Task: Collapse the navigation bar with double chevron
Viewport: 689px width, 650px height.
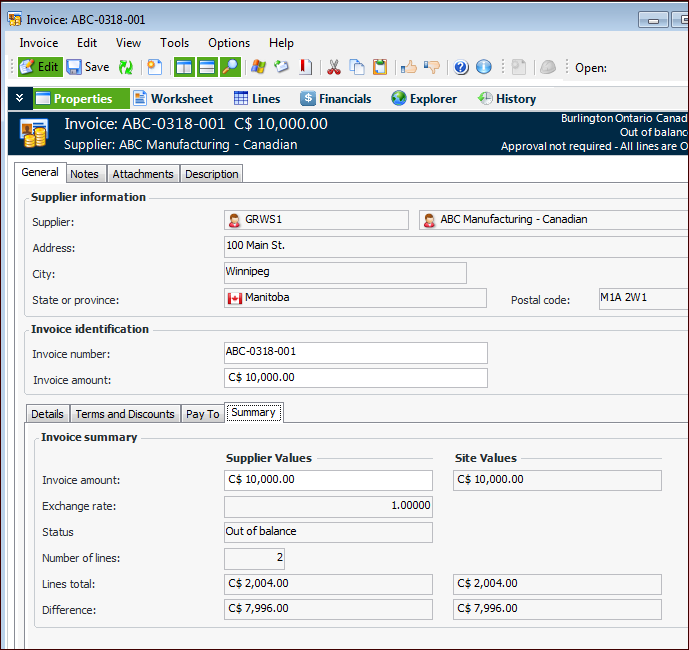Action: [x=19, y=98]
